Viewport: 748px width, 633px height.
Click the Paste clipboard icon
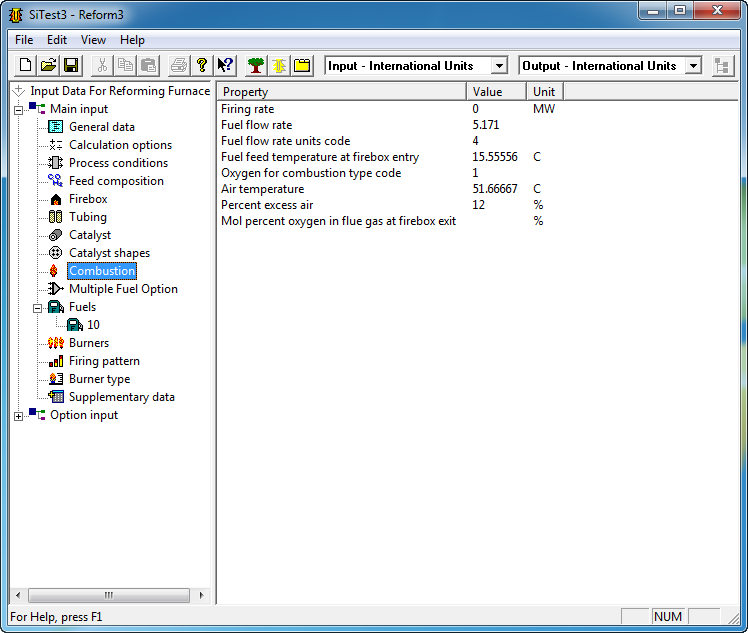tap(148, 65)
